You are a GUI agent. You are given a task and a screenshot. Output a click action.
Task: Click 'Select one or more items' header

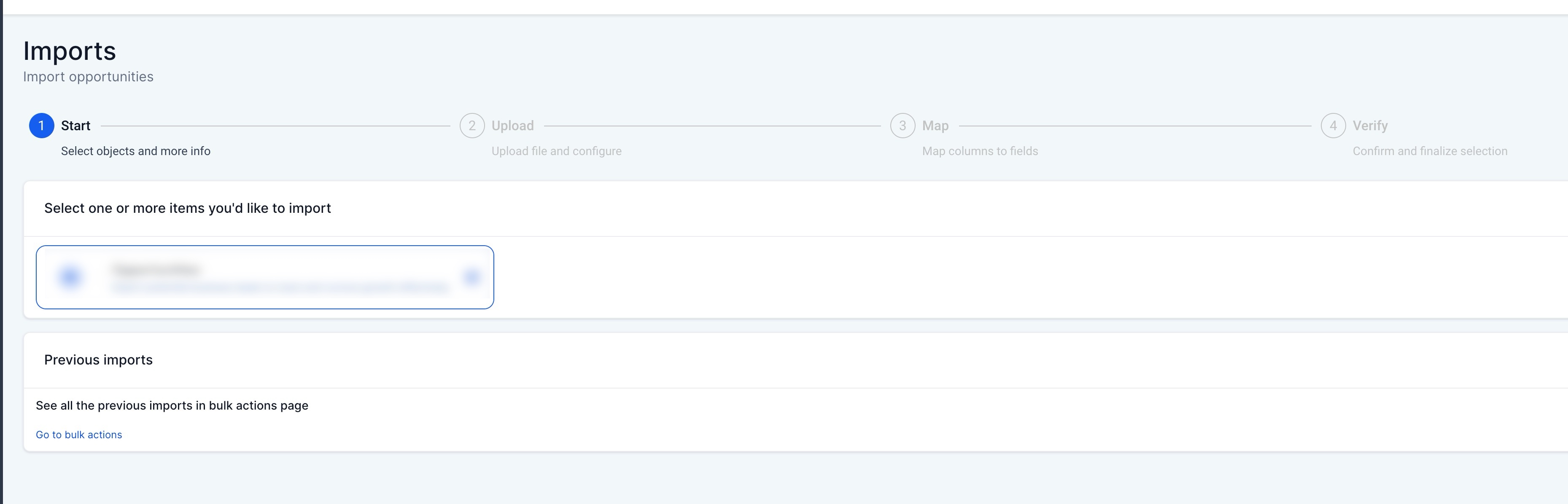[x=188, y=208]
